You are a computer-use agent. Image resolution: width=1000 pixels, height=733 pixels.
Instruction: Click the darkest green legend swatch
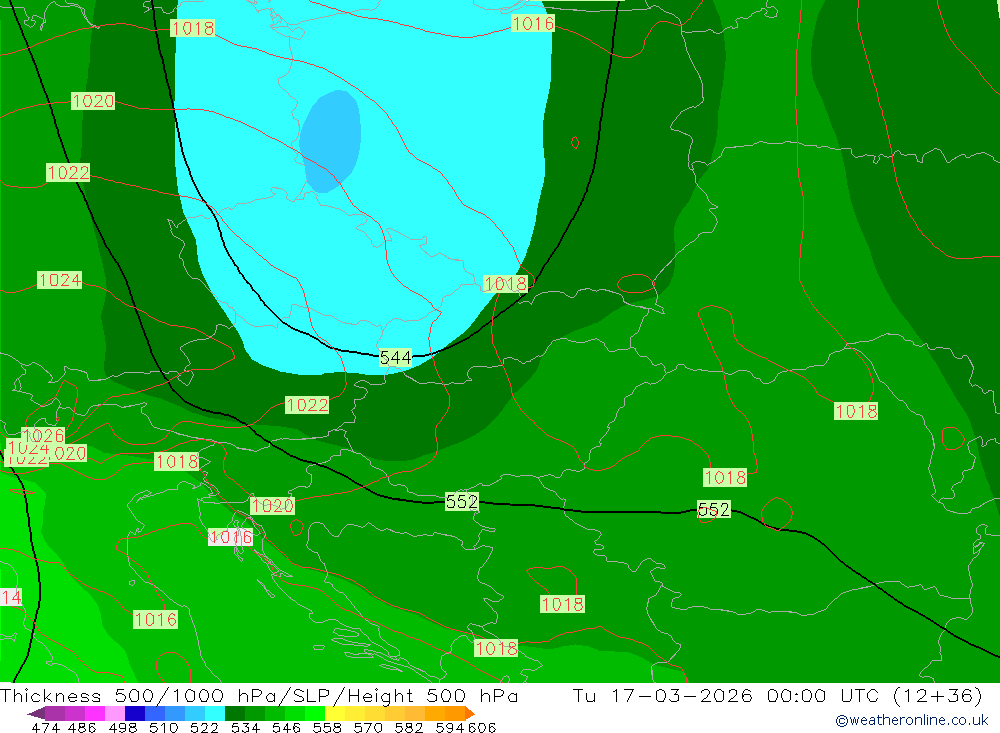235,713
